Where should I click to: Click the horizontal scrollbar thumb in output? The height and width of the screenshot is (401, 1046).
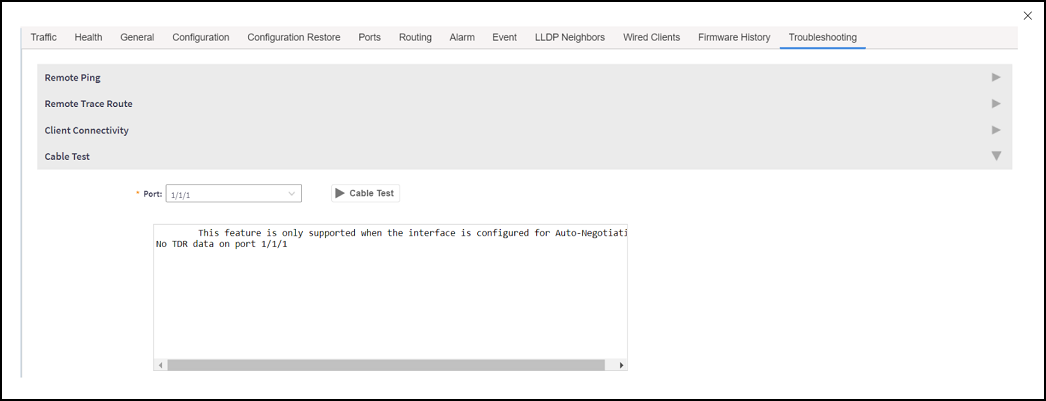pos(386,365)
